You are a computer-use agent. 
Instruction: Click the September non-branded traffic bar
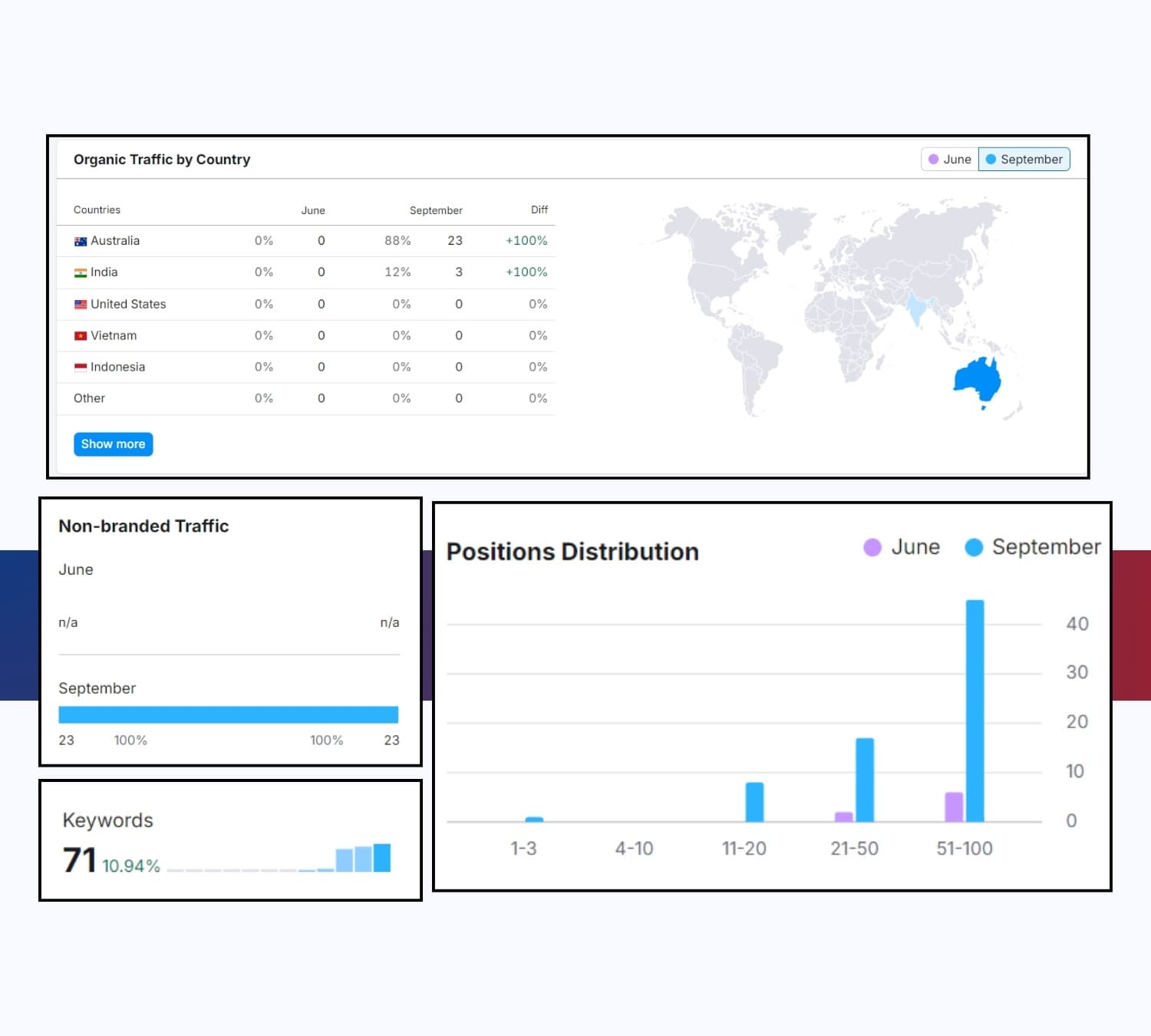229,714
